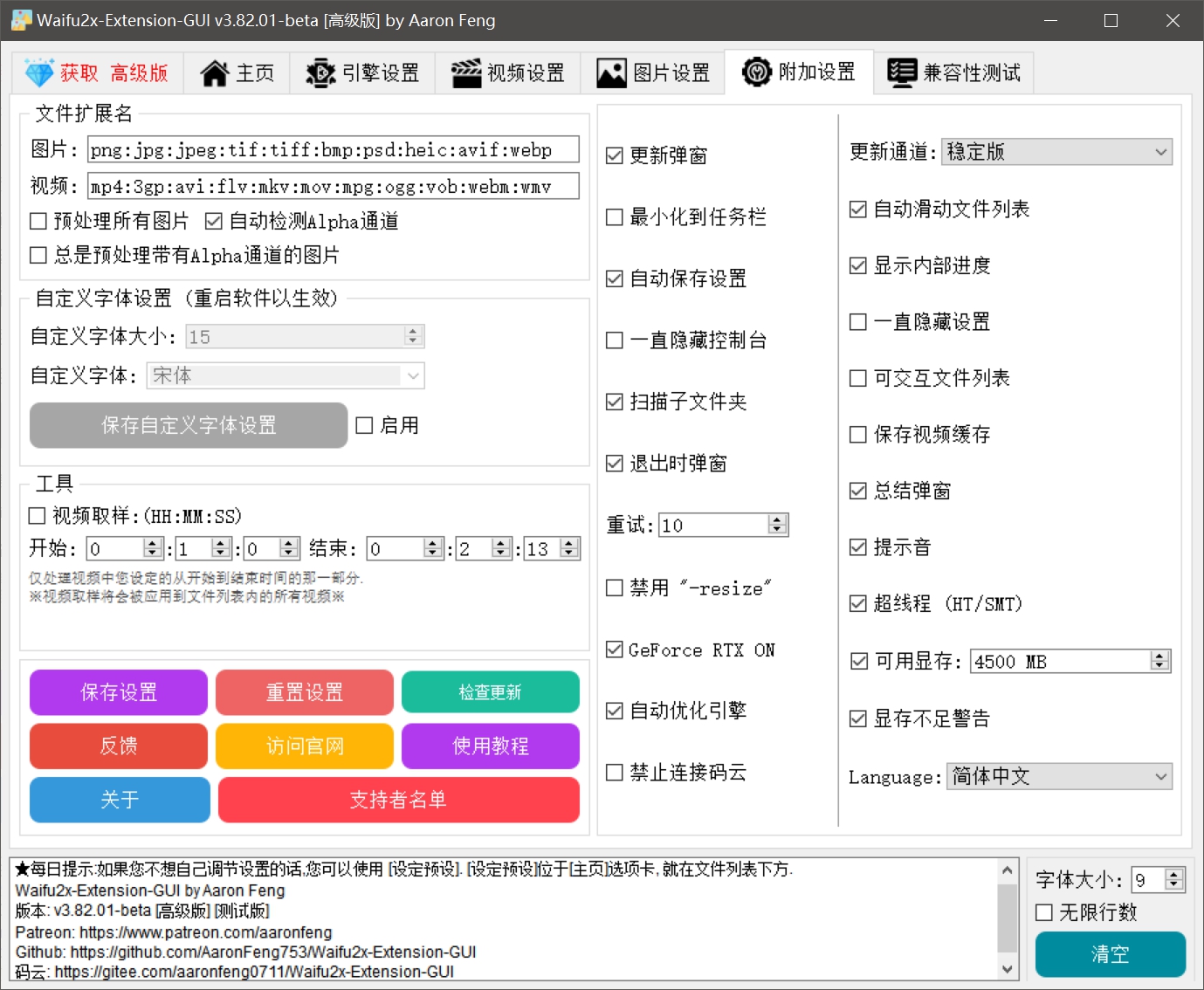The height and width of the screenshot is (990, 1204).
Task: Click the 重置设置 button
Action: 305,693
